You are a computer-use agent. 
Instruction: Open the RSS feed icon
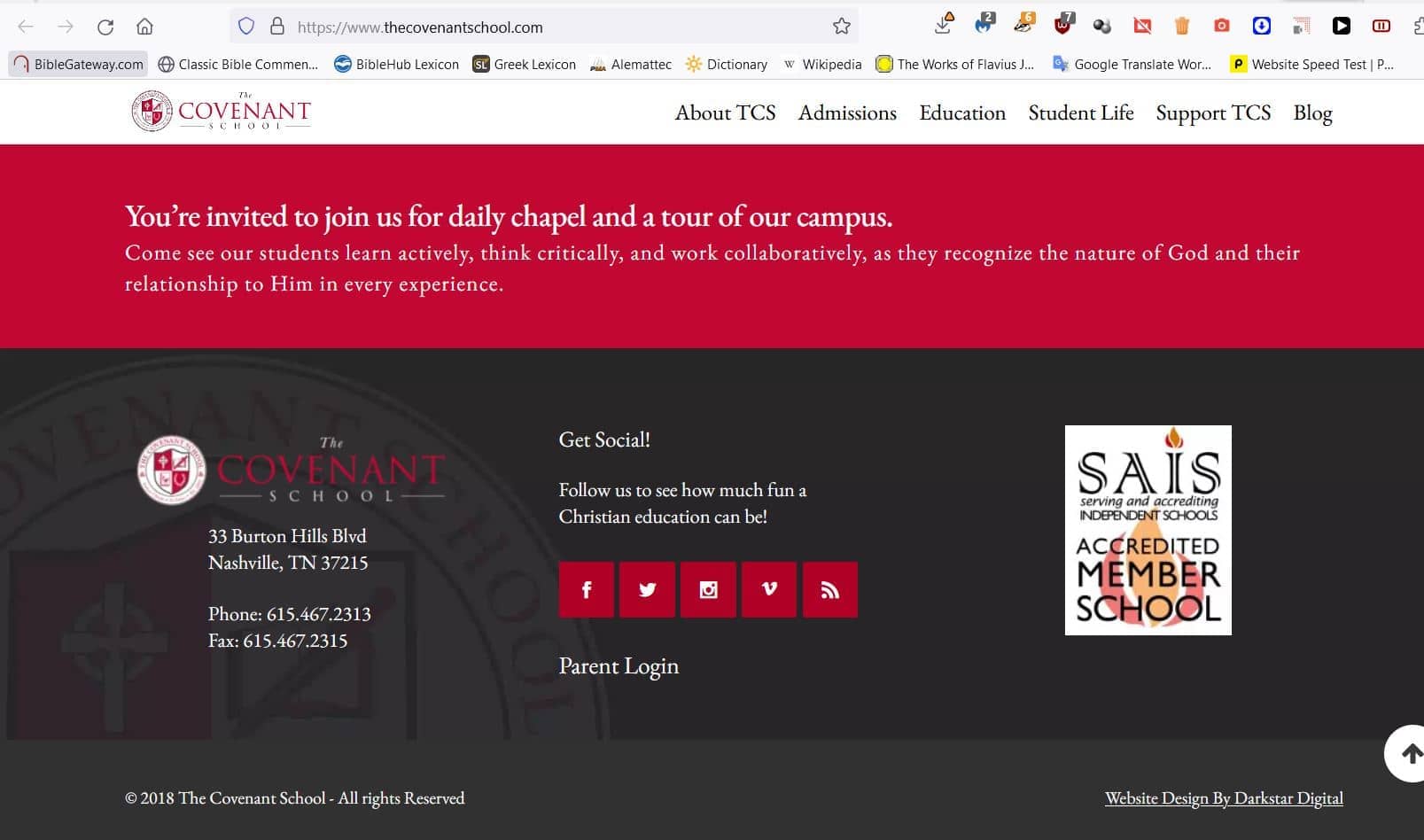[x=829, y=589]
